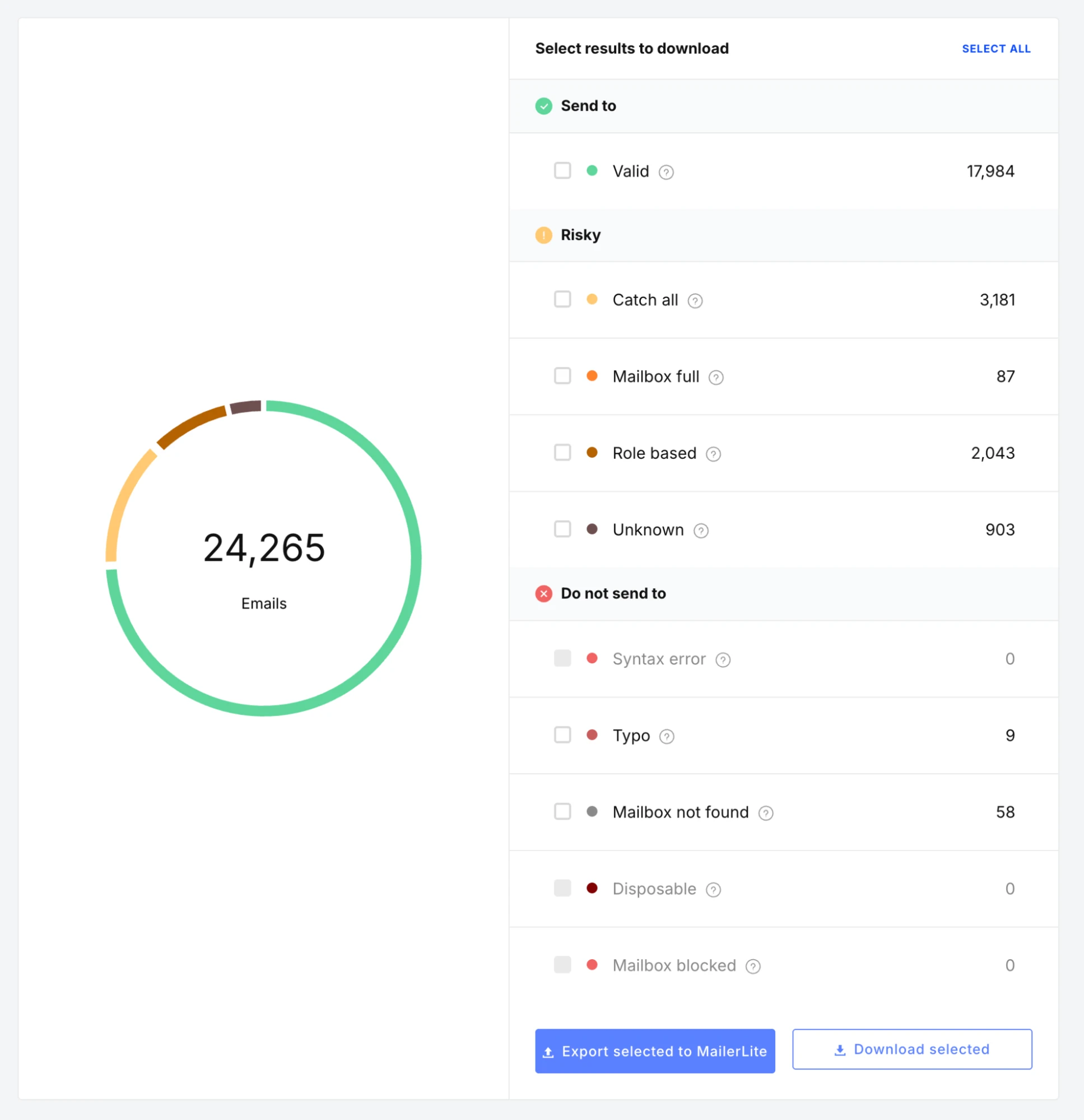Click the Typo count 9
The width and height of the screenshot is (1084, 1120).
(1010, 736)
